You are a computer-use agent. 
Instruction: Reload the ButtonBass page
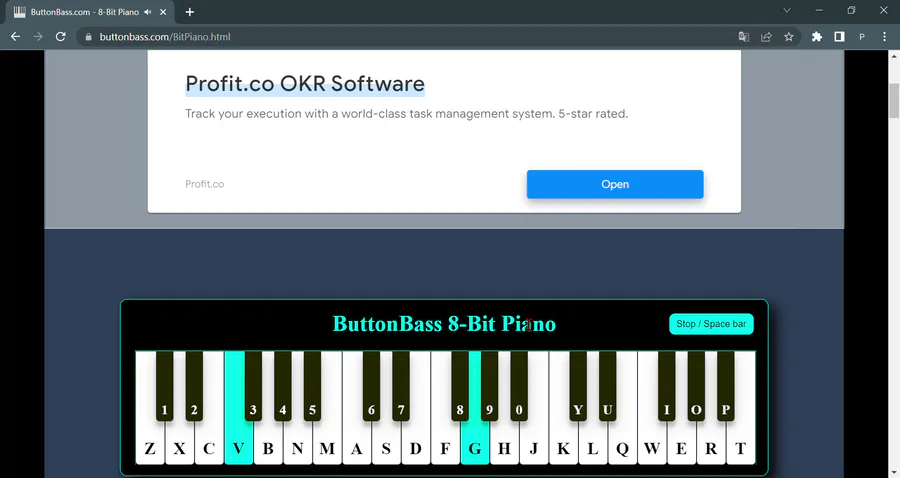tap(60, 37)
